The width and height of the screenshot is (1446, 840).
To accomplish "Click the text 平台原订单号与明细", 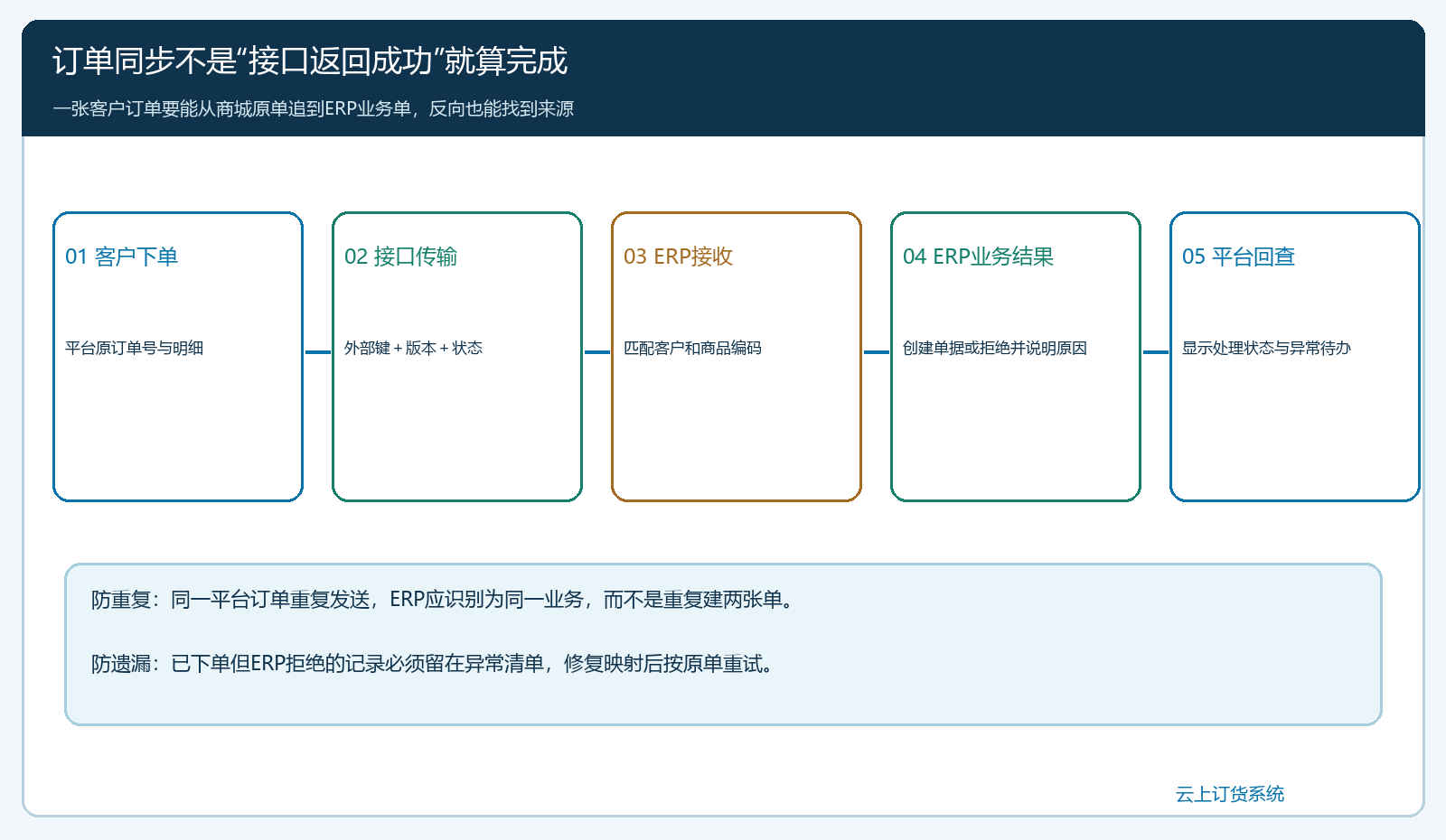I will [134, 348].
